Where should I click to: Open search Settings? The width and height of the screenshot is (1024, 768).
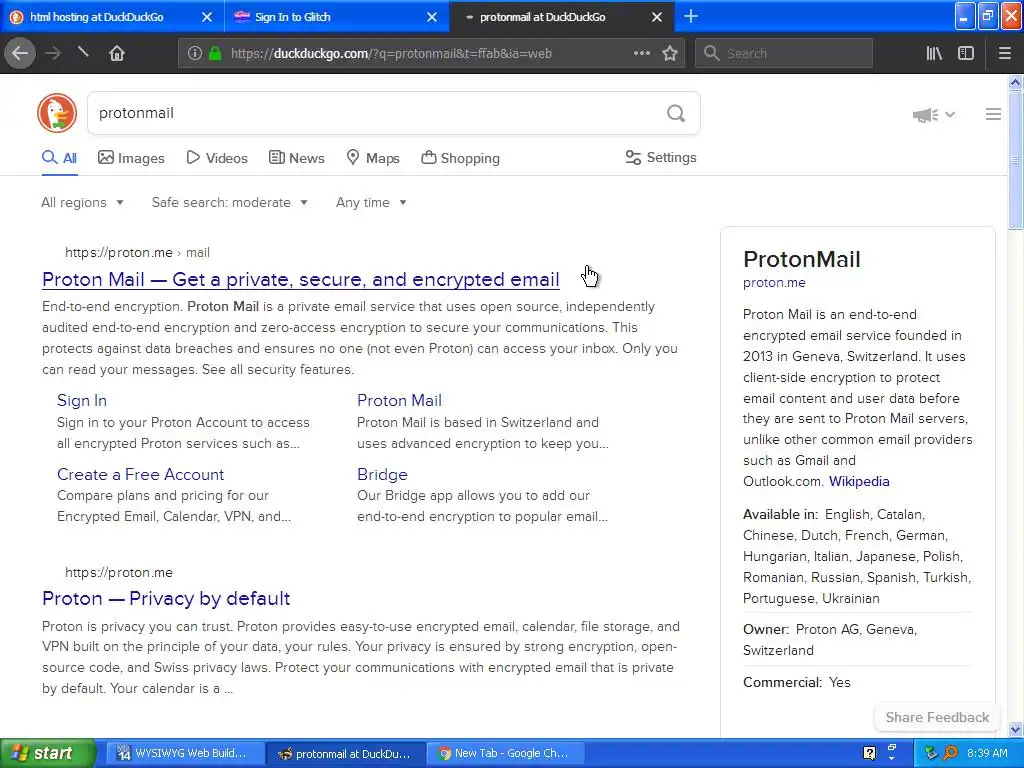tap(661, 157)
